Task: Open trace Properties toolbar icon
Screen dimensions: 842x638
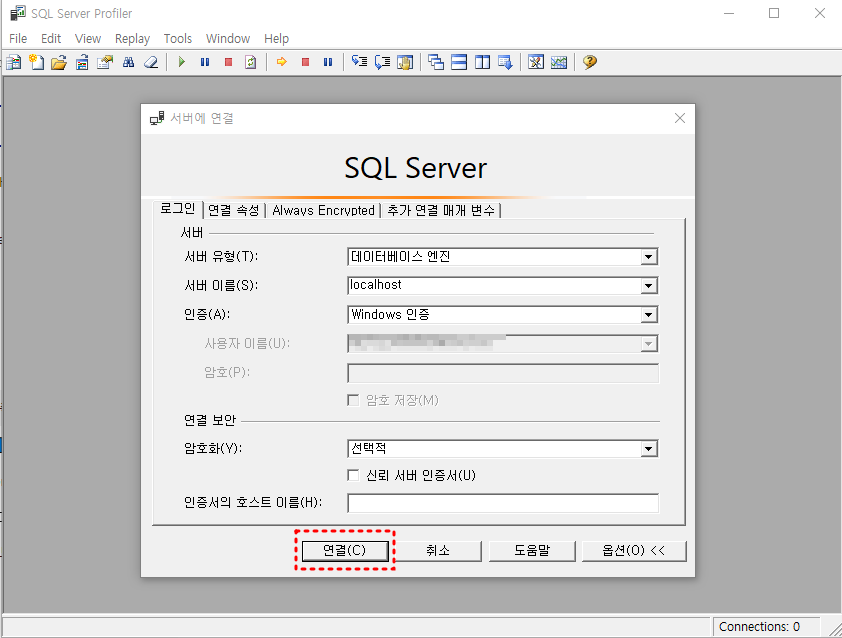Action: click(x=105, y=62)
